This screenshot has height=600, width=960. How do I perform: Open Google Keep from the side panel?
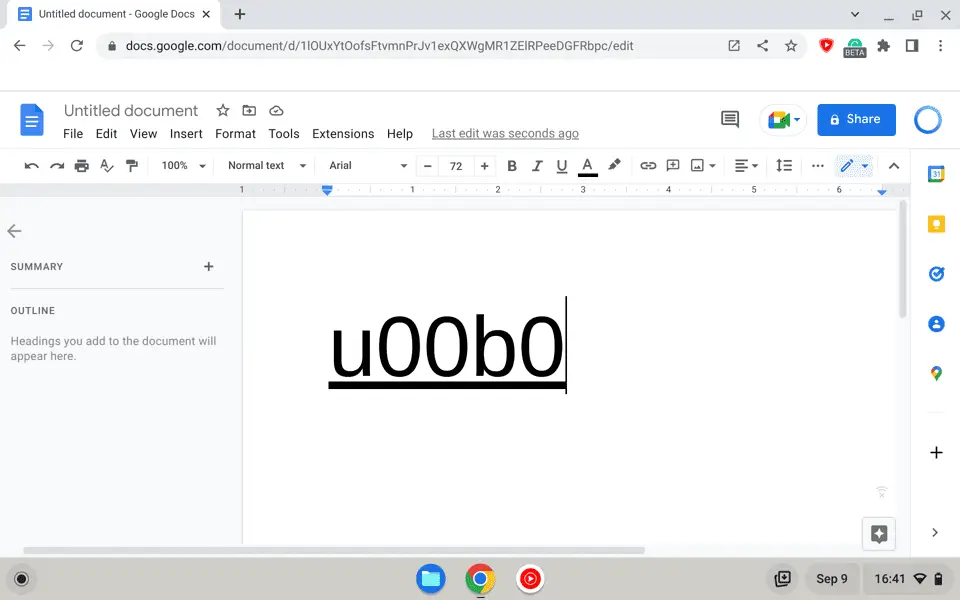pyautogui.click(x=936, y=224)
